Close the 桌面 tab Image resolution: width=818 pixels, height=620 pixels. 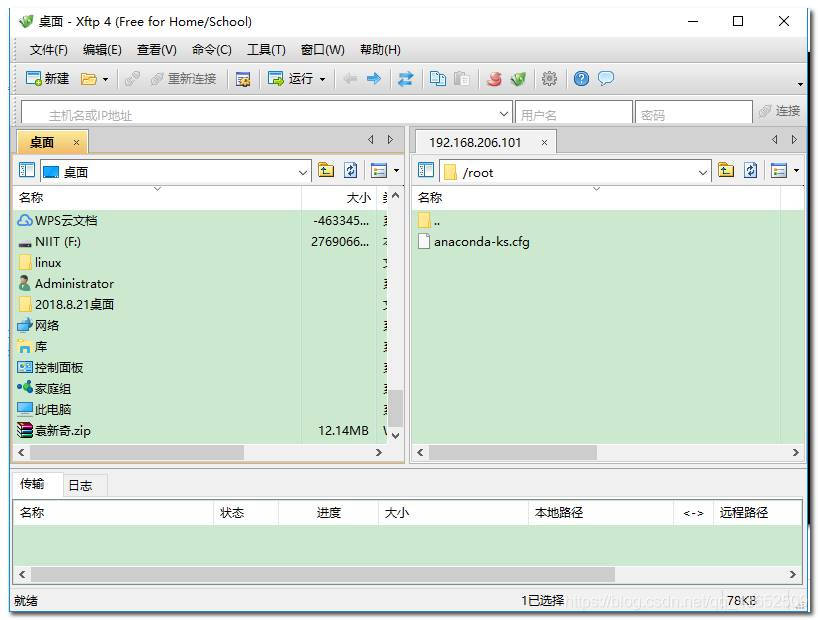click(76, 142)
